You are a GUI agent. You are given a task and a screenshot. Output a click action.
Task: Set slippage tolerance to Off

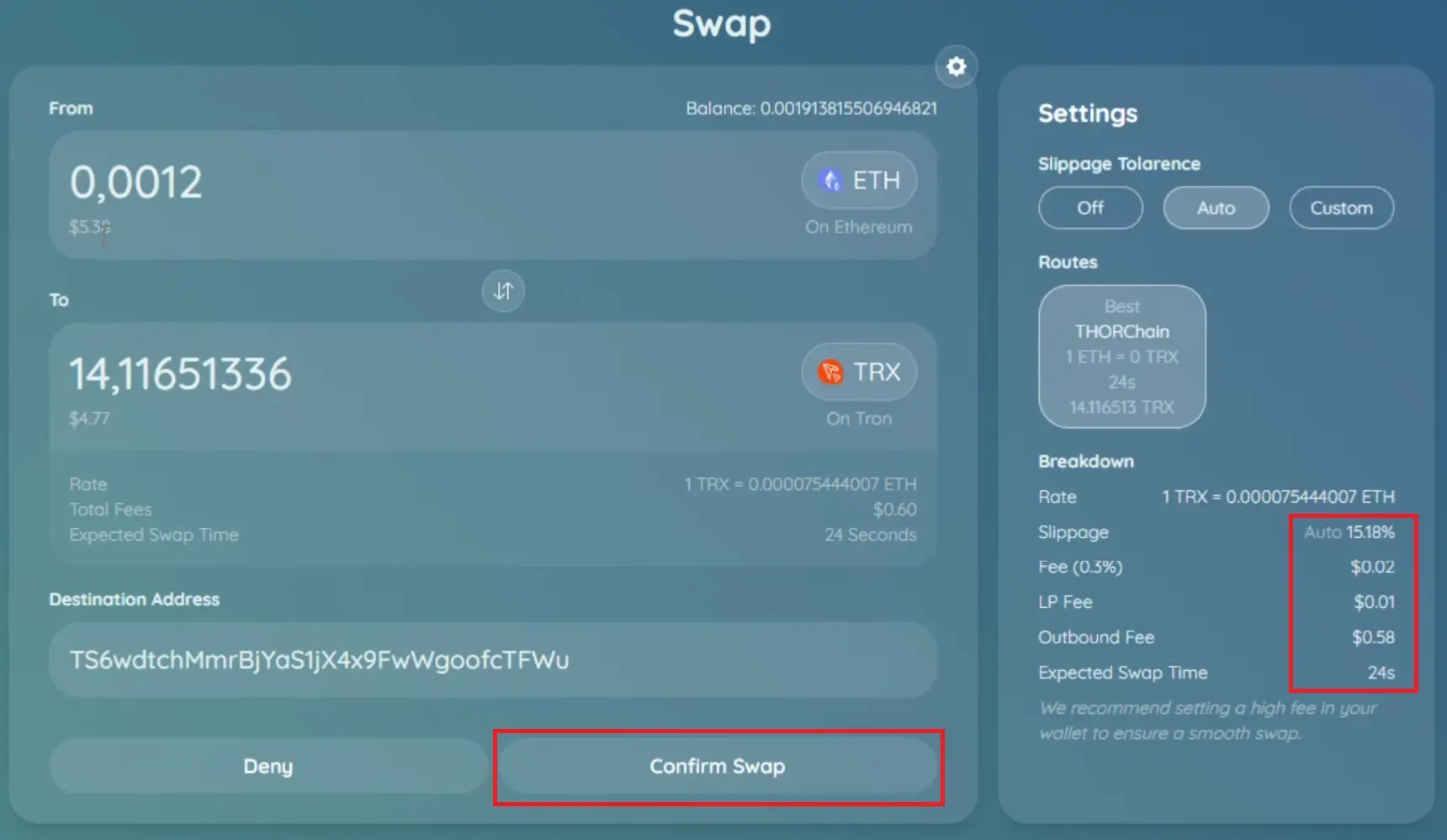tap(1089, 208)
